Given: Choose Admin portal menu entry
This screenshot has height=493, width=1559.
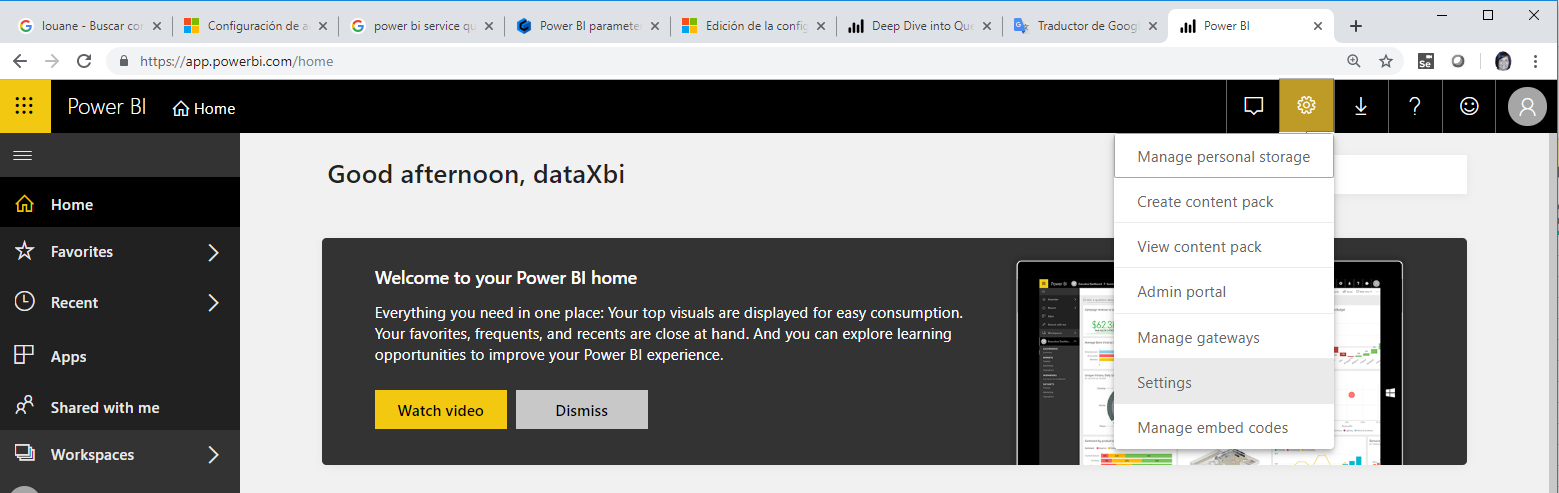Looking at the screenshot, I should pyautogui.click(x=1181, y=292).
